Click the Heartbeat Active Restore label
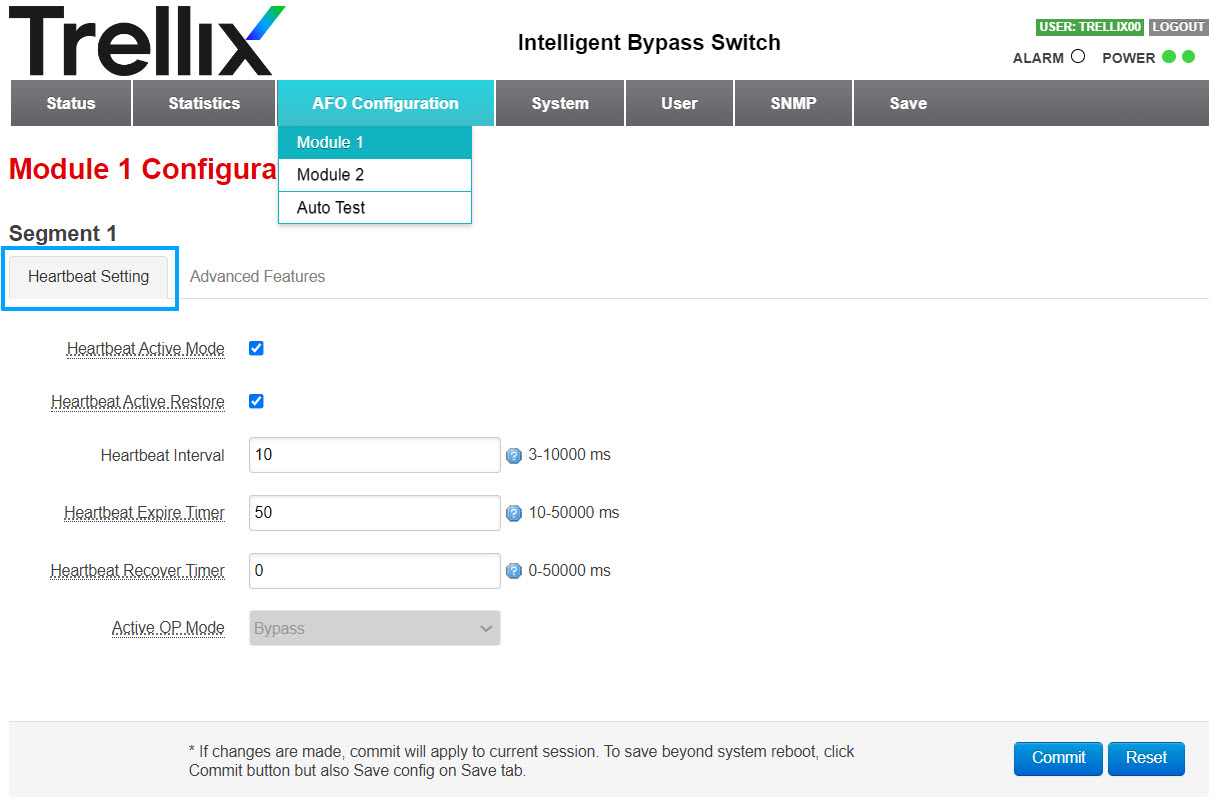 point(138,402)
